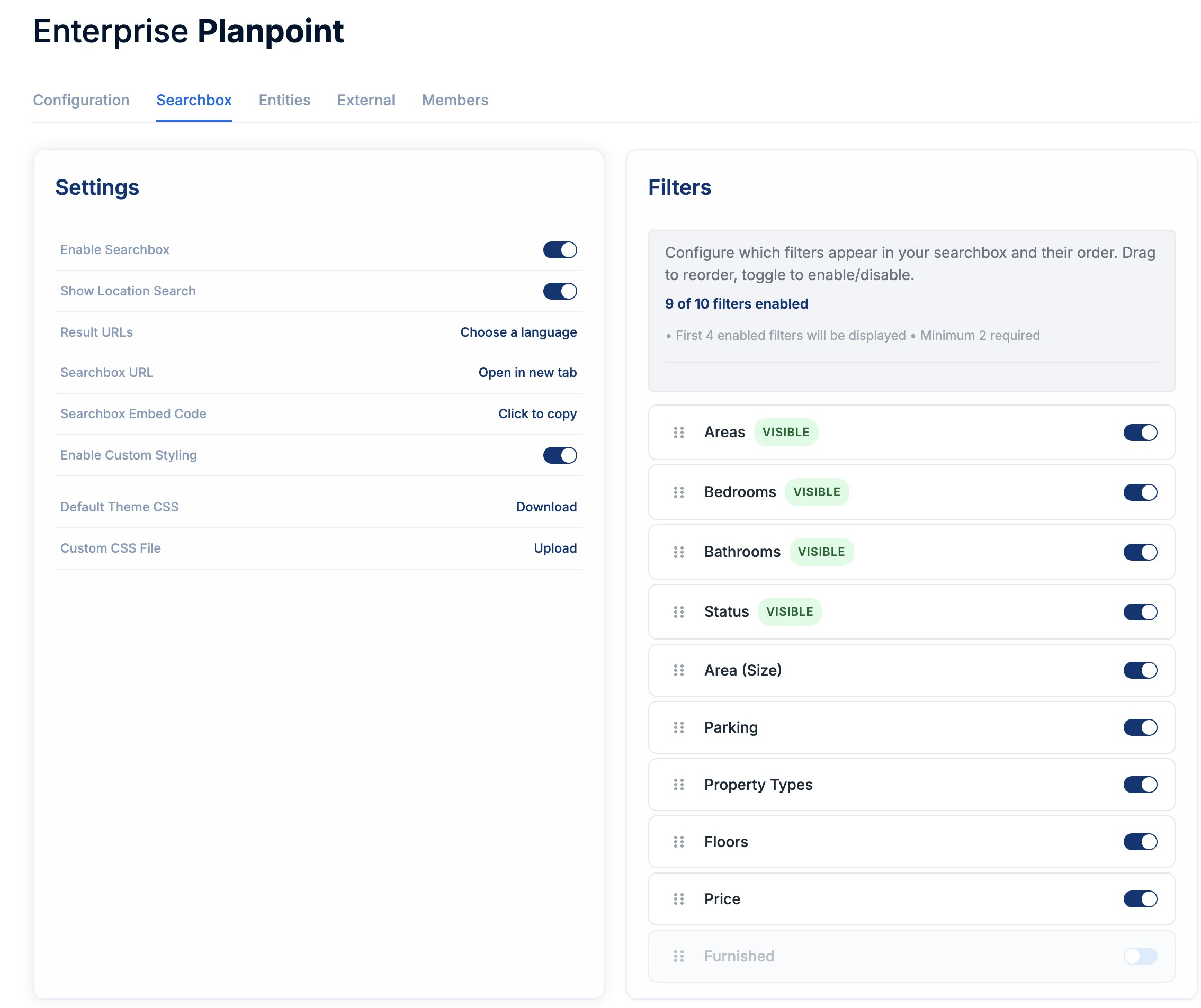Disable the Enable Searchbox toggle

click(x=559, y=250)
